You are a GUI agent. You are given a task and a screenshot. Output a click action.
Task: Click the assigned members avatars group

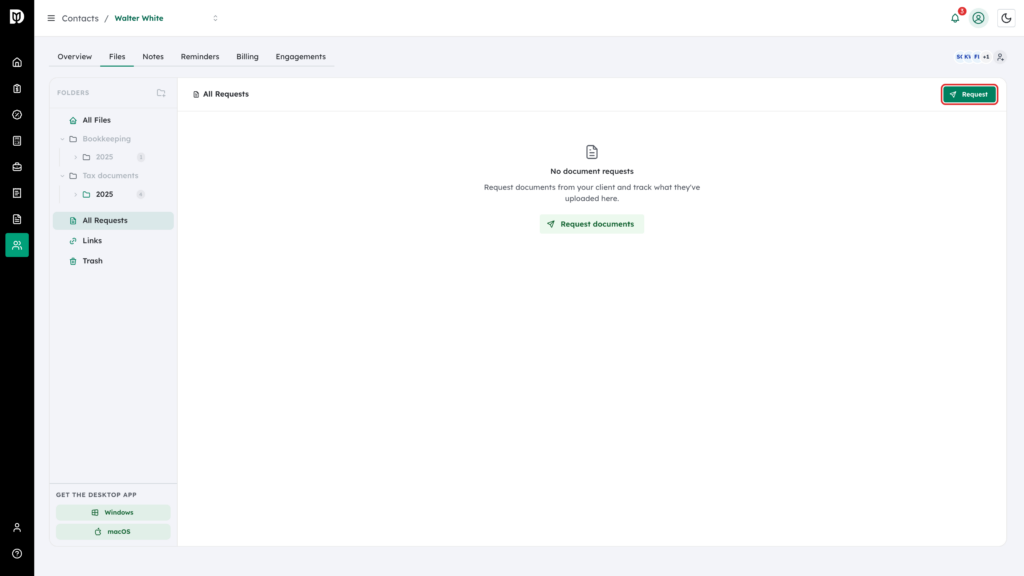pyautogui.click(x=972, y=57)
